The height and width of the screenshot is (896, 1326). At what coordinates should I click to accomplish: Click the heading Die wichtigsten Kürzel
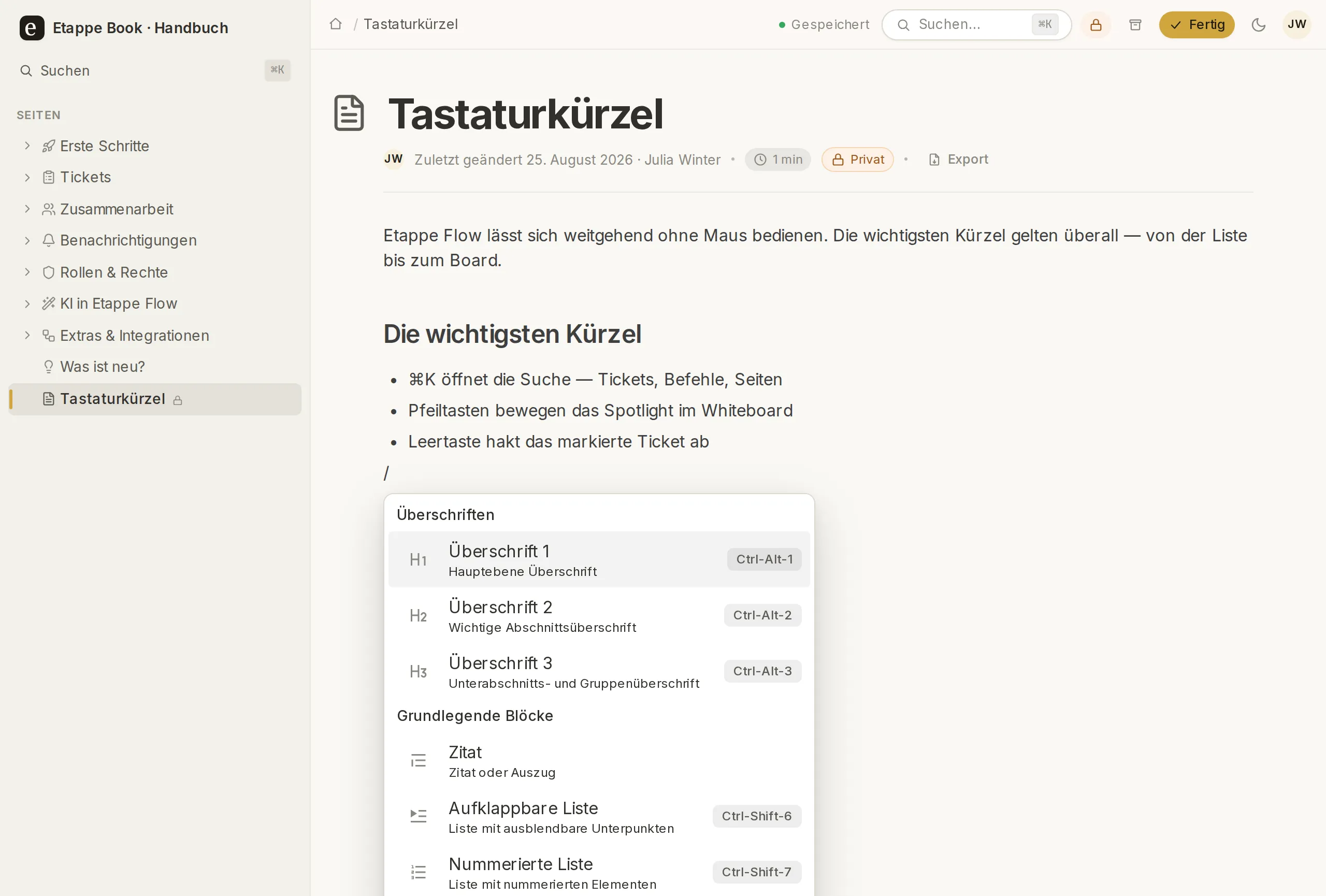[x=512, y=334]
